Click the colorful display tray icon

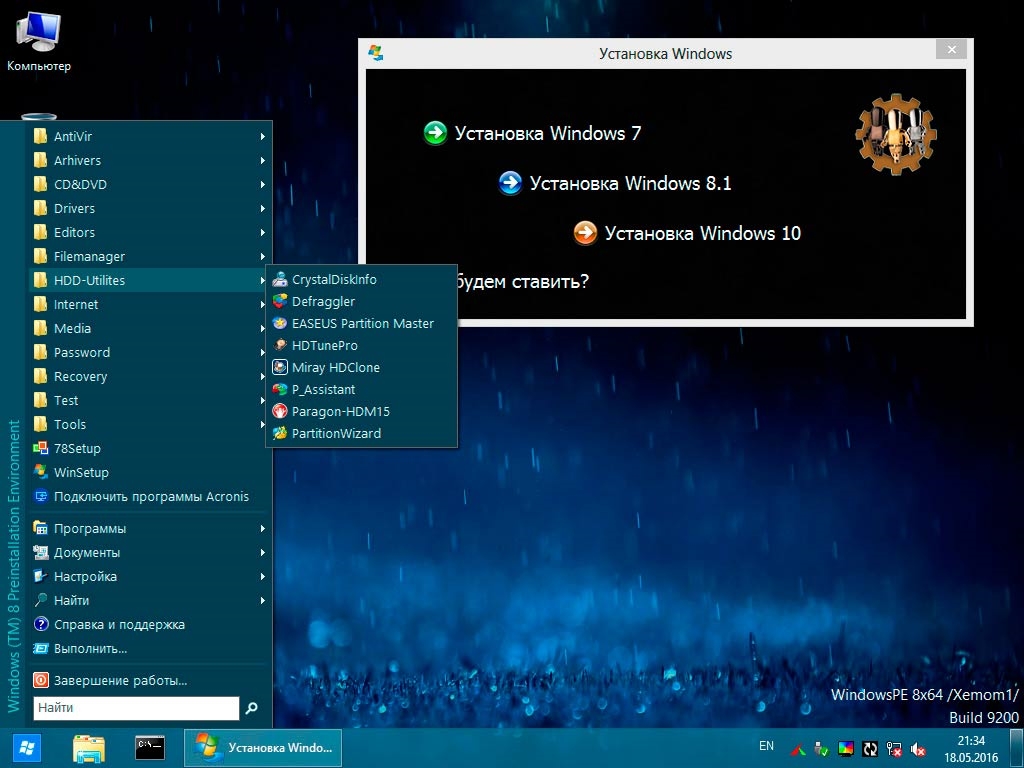[x=846, y=749]
